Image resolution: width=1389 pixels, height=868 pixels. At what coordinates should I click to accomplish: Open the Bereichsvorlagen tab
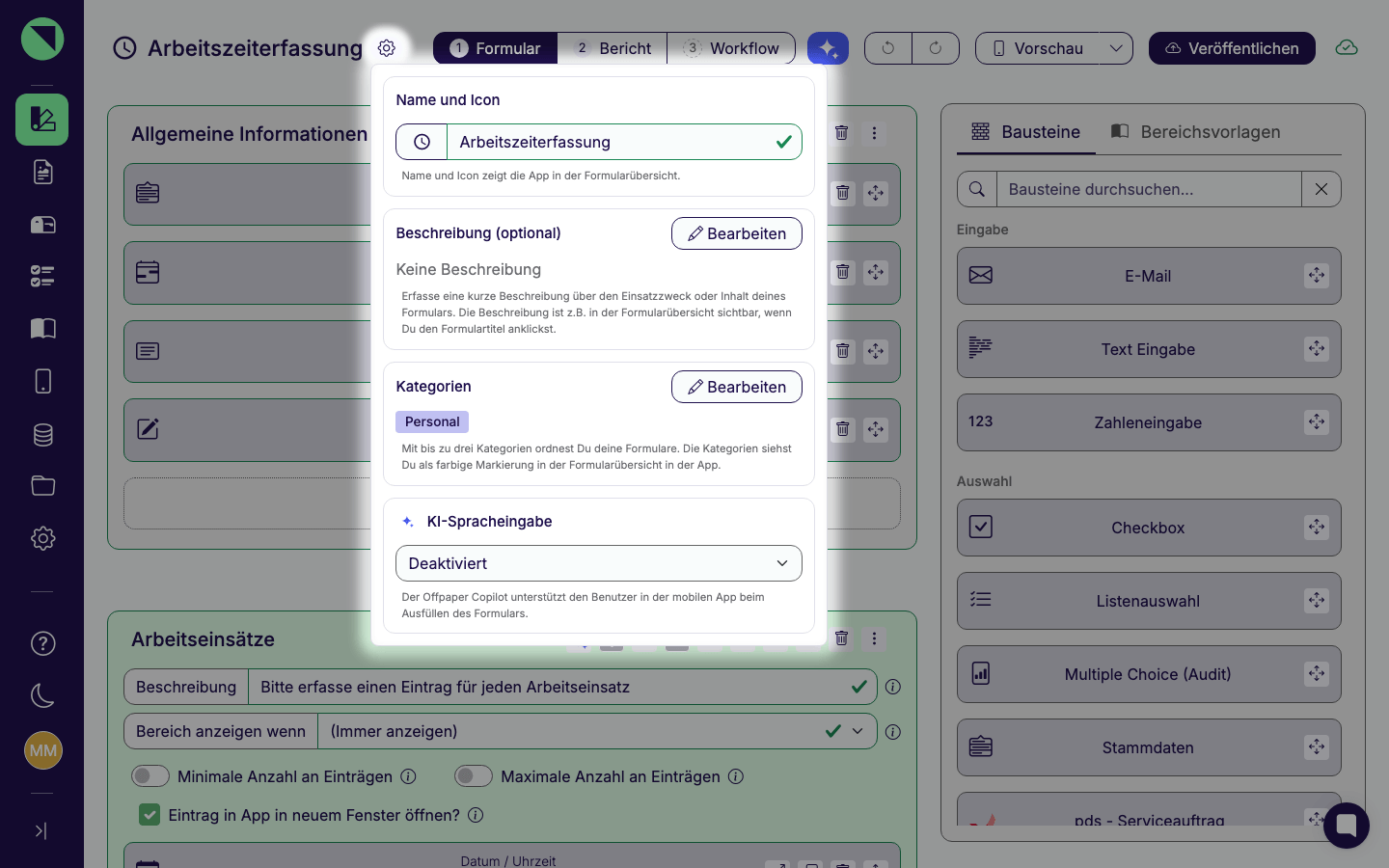click(x=1196, y=132)
